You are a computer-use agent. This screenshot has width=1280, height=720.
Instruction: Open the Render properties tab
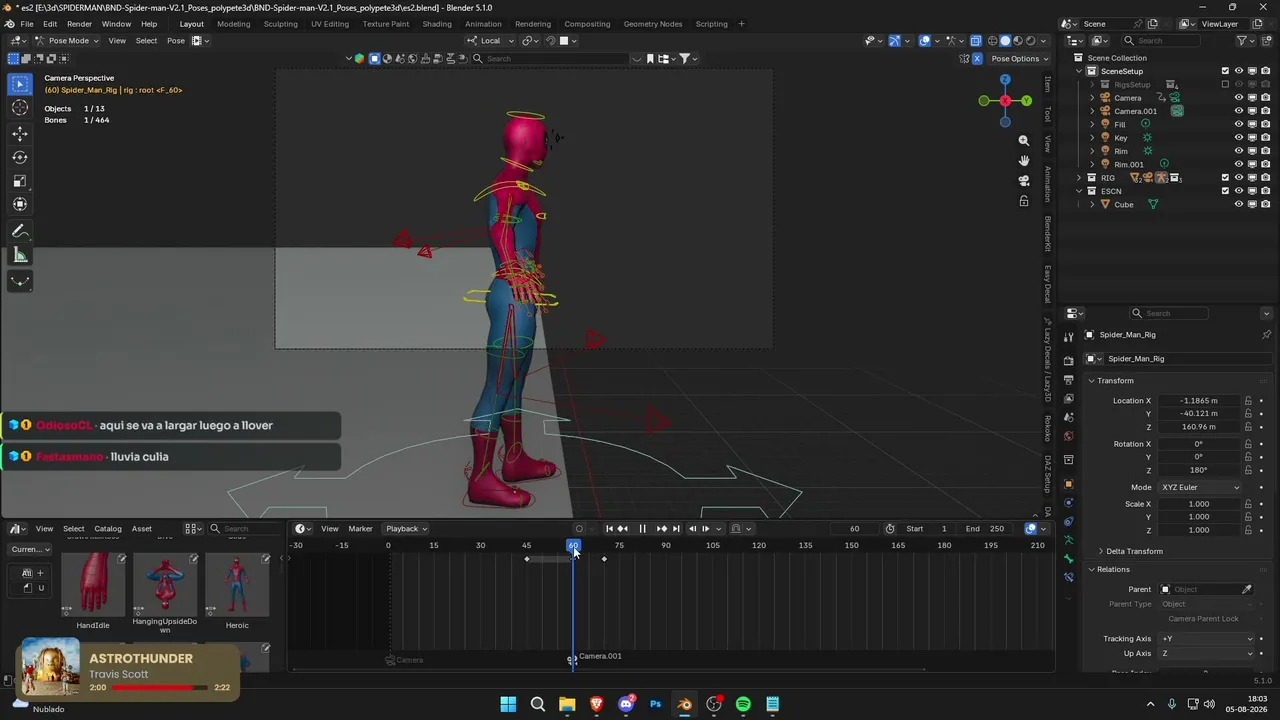click(1069, 360)
